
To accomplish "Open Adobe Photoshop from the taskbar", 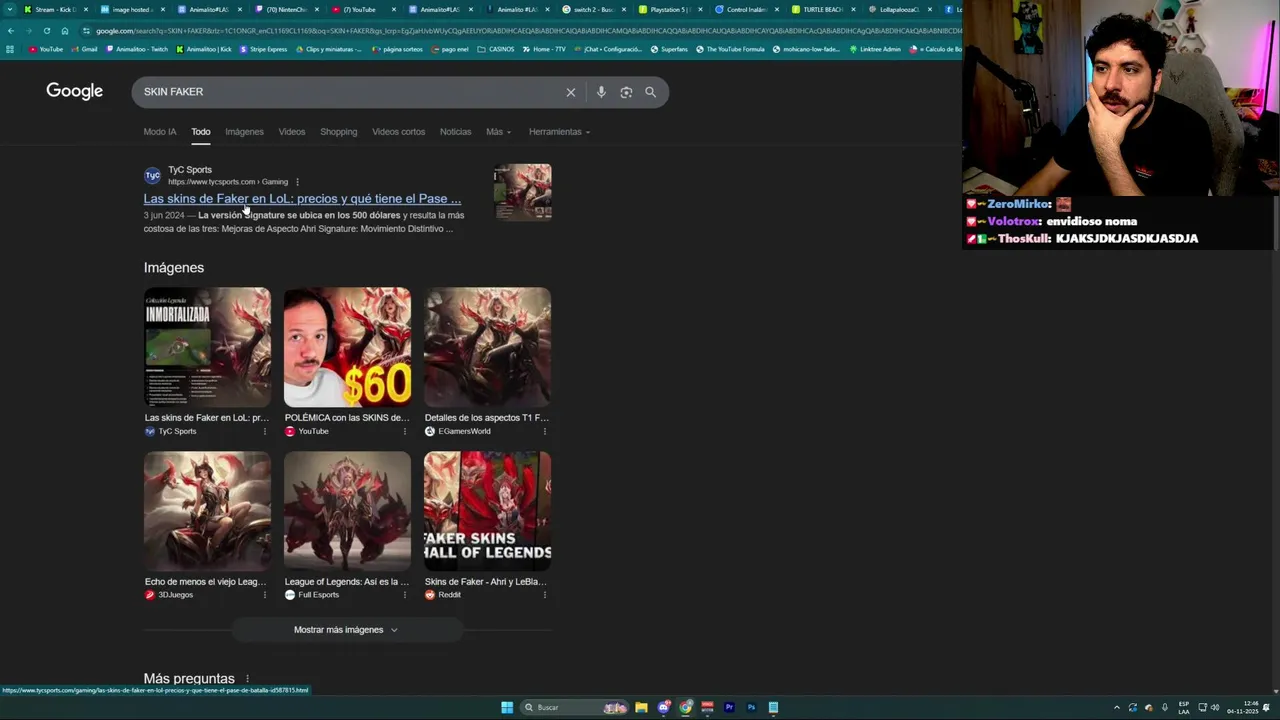I will [751, 708].
